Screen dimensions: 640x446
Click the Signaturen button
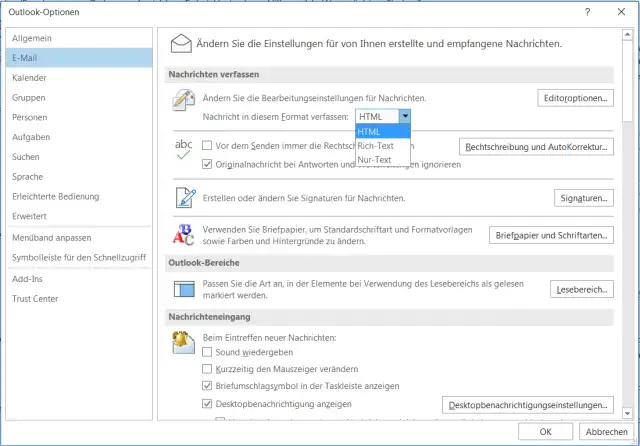[x=584, y=198]
